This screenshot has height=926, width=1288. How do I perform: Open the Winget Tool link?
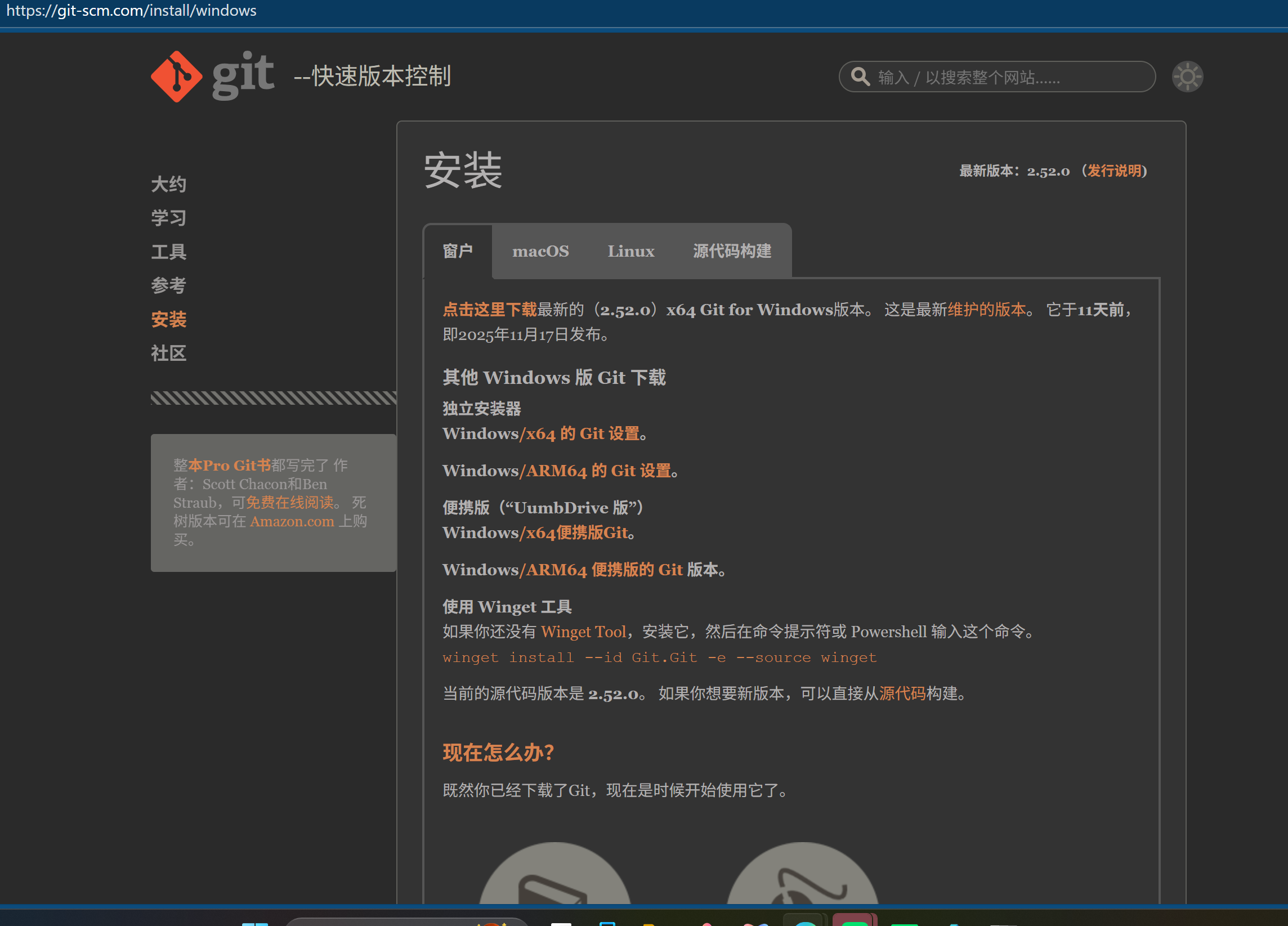[583, 632]
